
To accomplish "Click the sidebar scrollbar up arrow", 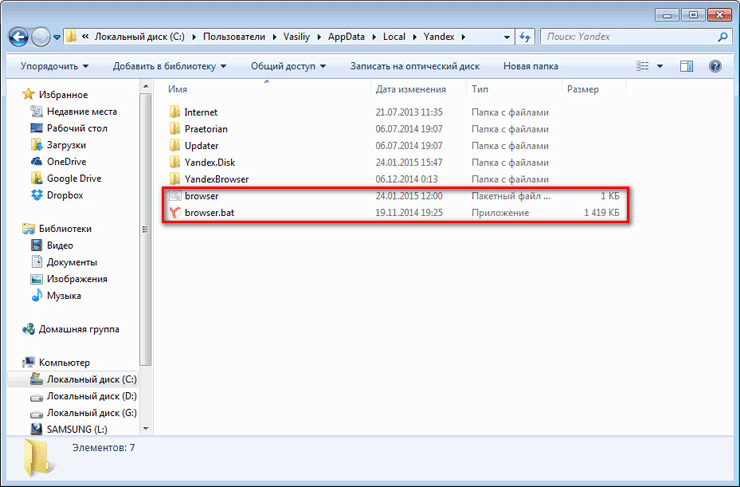I will [x=146, y=86].
